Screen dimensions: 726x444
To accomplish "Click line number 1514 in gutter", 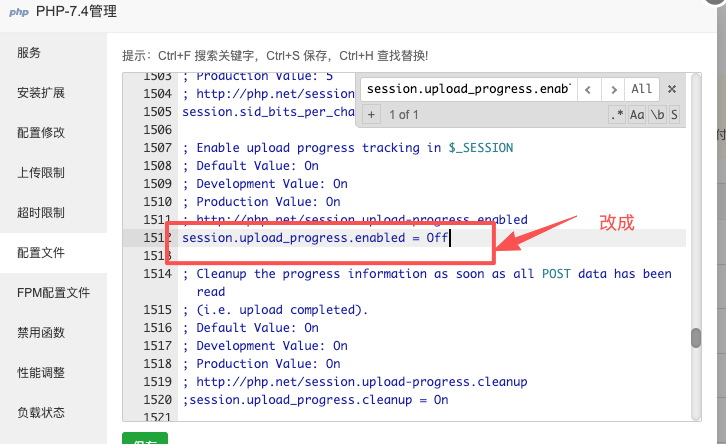I will [157, 274].
